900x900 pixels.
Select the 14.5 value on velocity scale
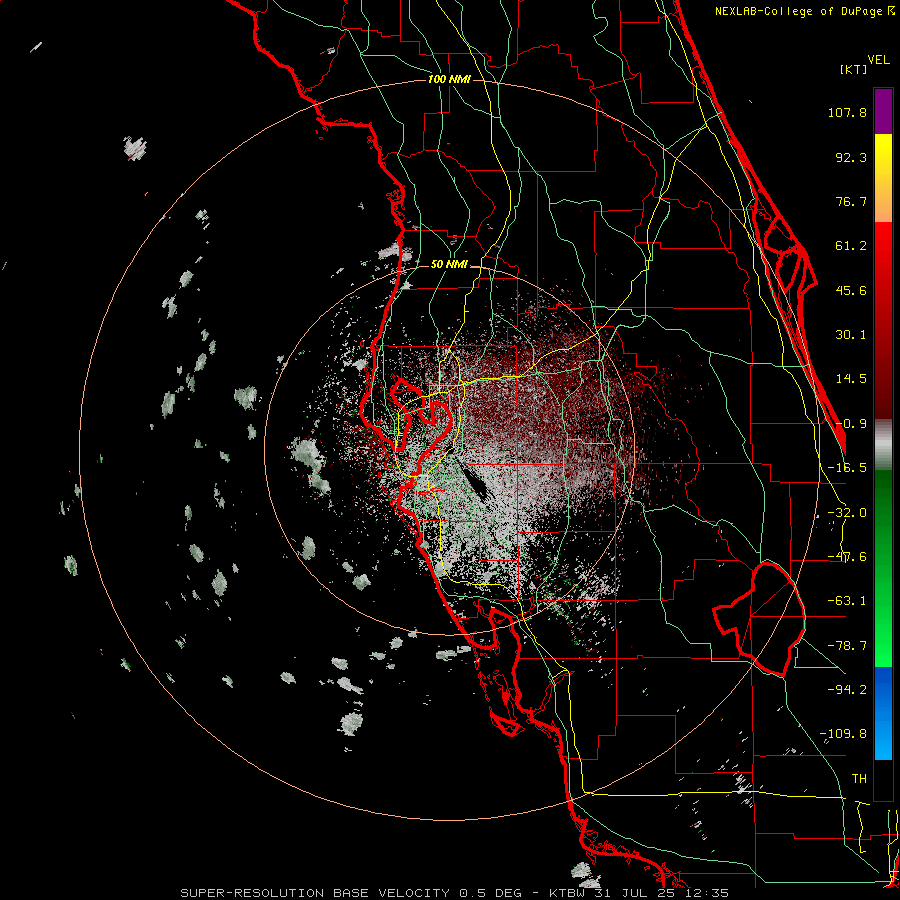(x=851, y=379)
